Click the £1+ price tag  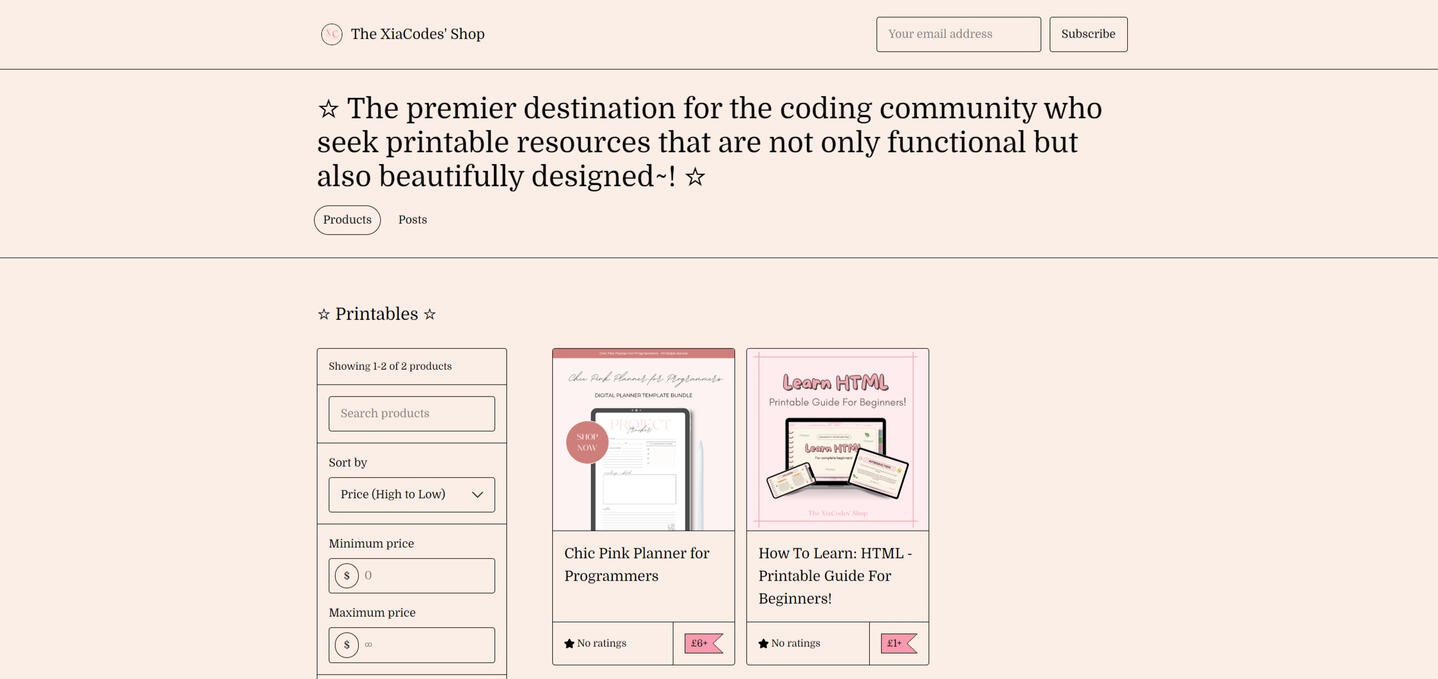pyautogui.click(x=899, y=644)
